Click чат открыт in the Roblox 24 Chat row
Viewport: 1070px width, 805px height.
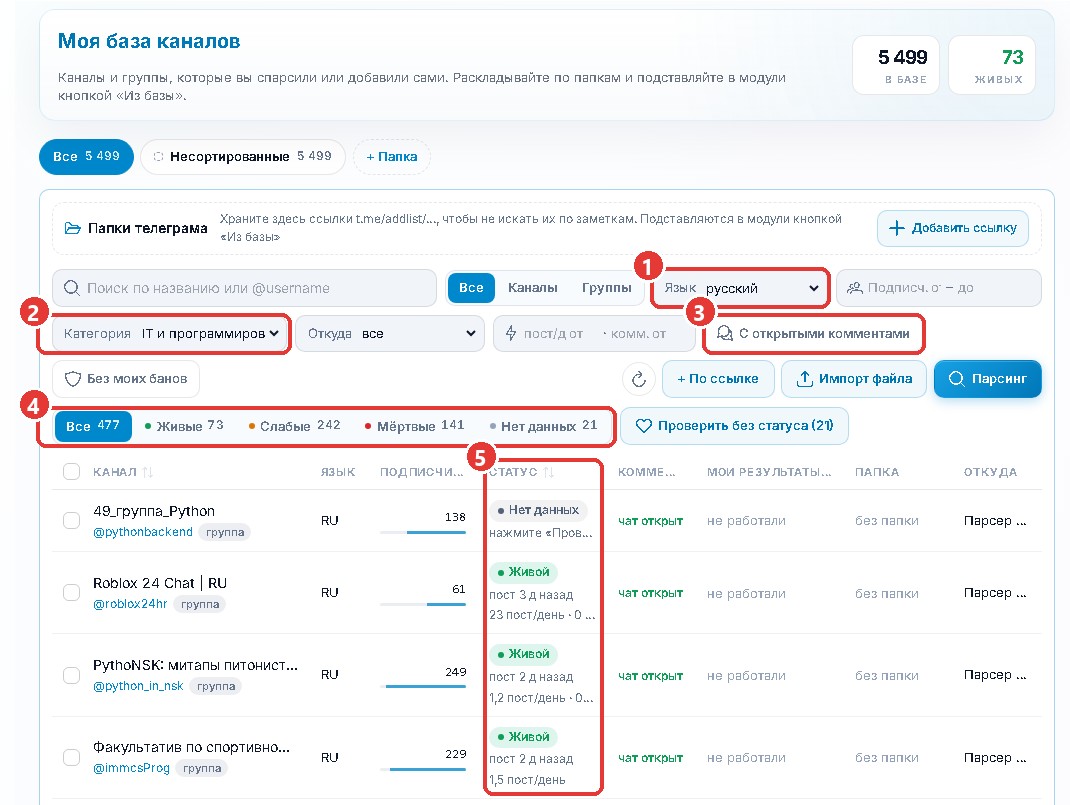pos(650,593)
